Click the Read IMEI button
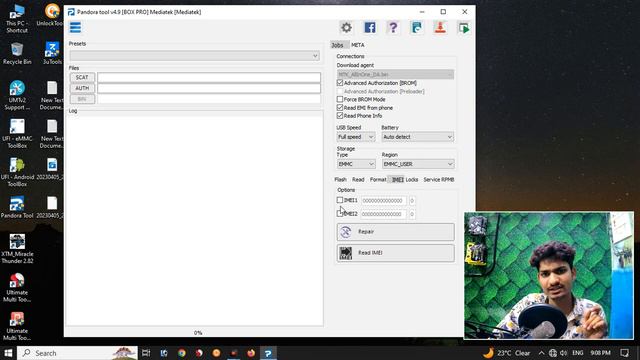 [x=396, y=253]
